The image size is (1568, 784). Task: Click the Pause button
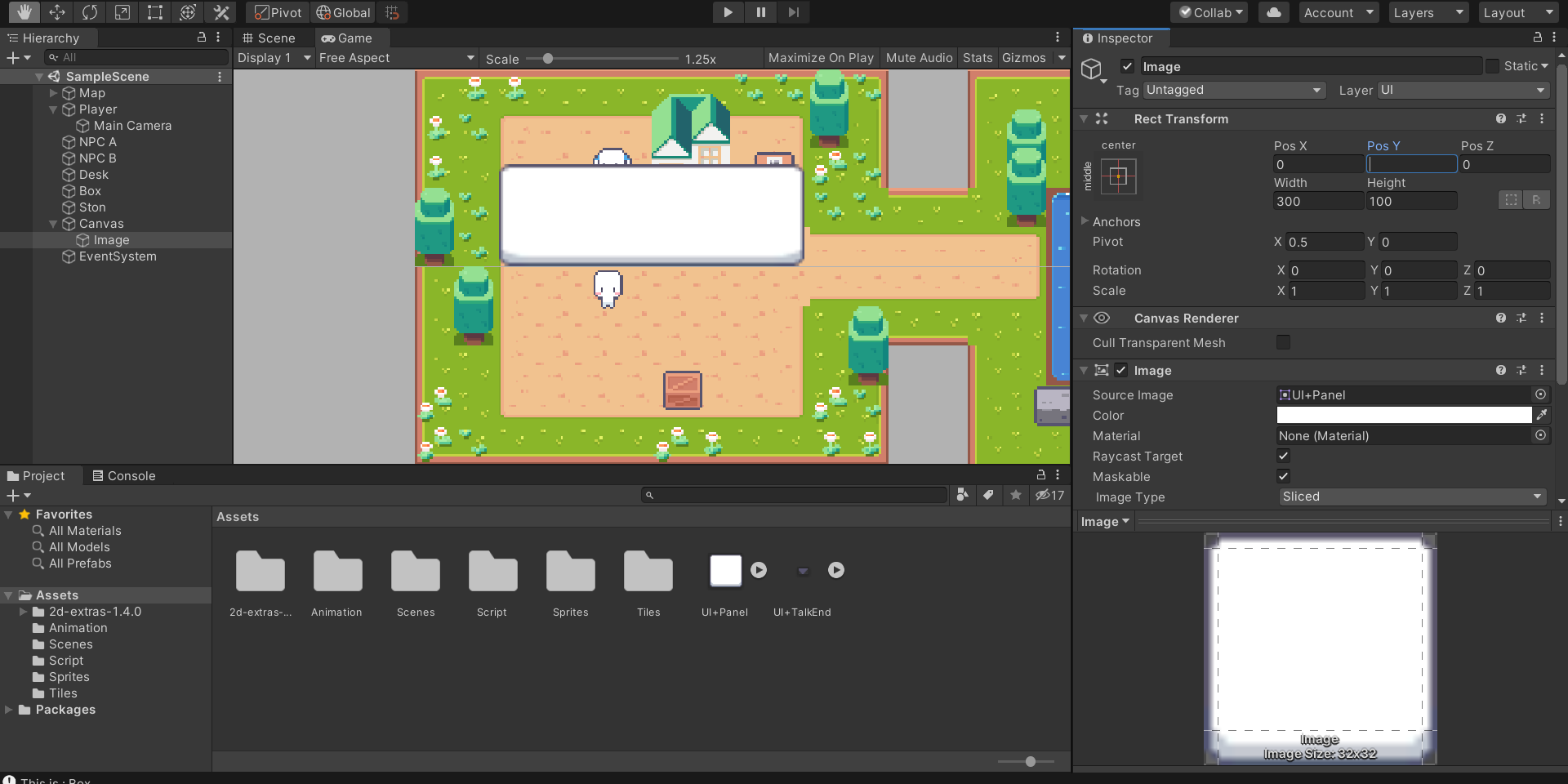coord(760,12)
